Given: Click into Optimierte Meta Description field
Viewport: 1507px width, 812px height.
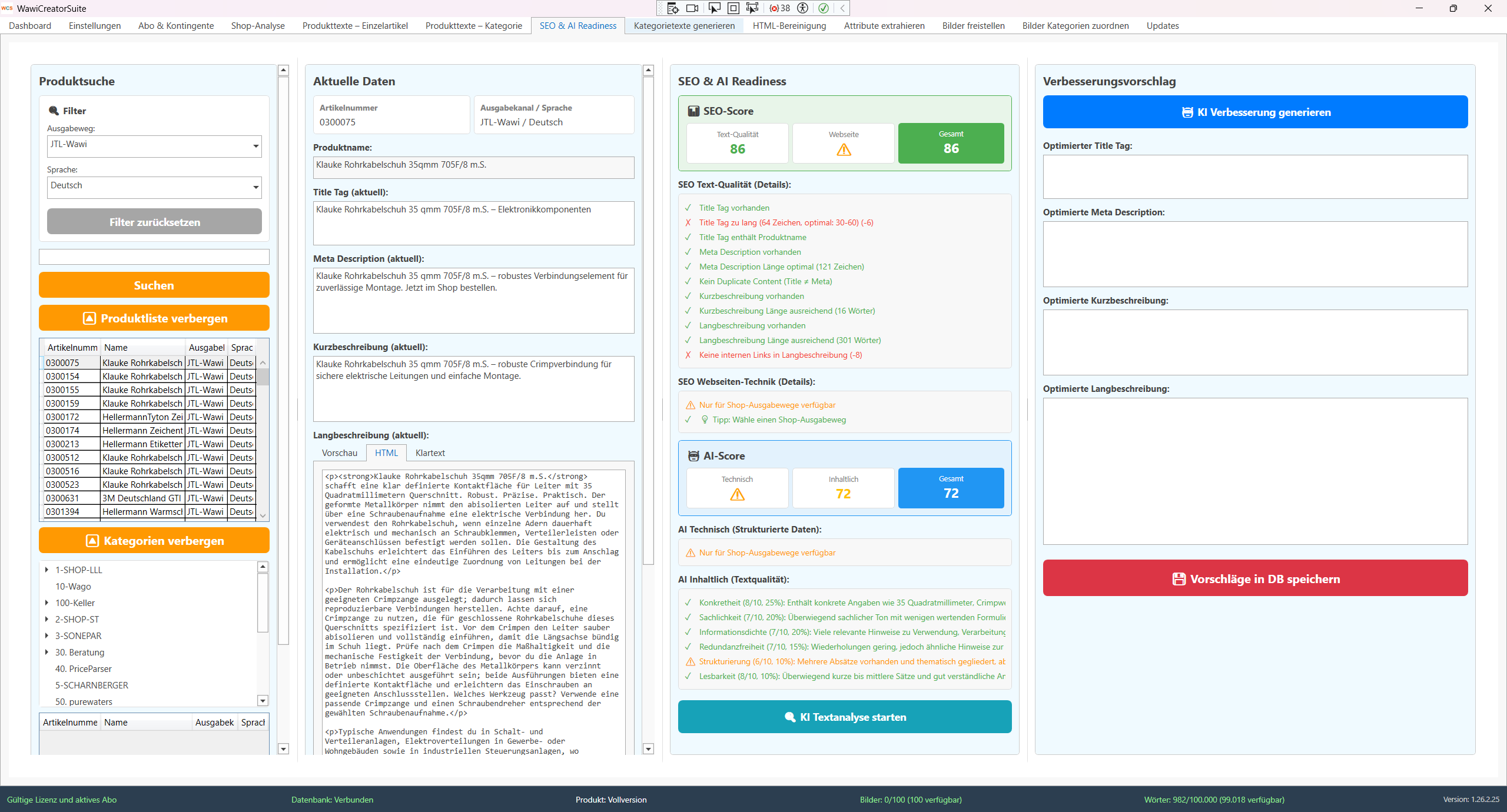Looking at the screenshot, I should coord(1255,254).
